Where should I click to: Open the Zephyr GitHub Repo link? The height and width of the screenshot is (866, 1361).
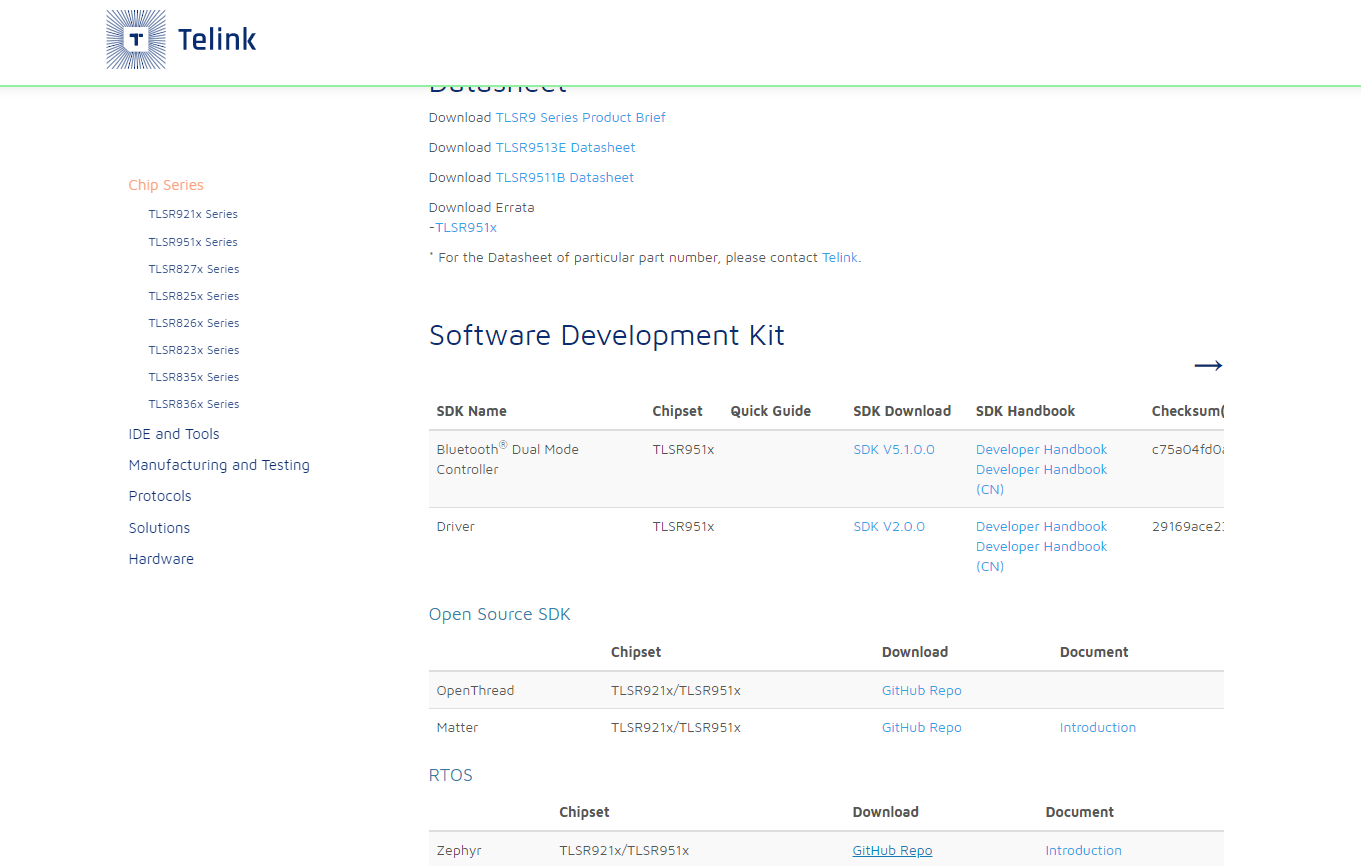click(892, 850)
